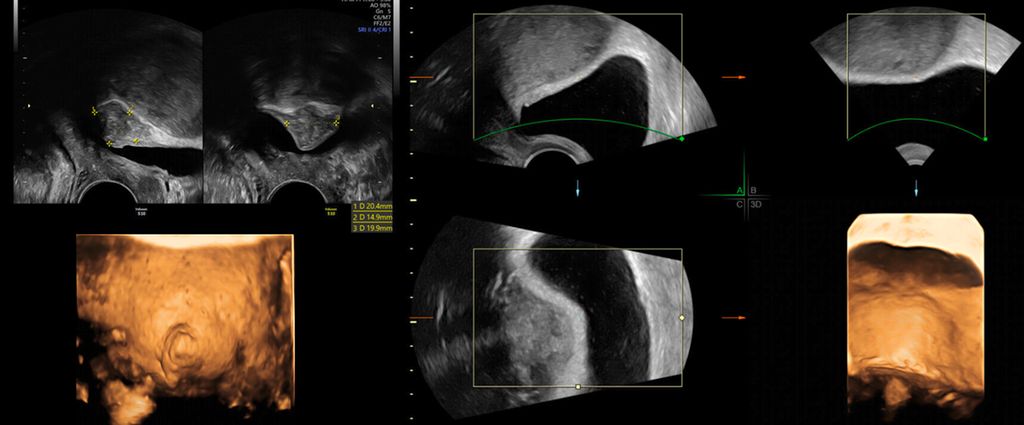Select quadrant A in the plane selector
1024x425 pixels.
point(739,189)
